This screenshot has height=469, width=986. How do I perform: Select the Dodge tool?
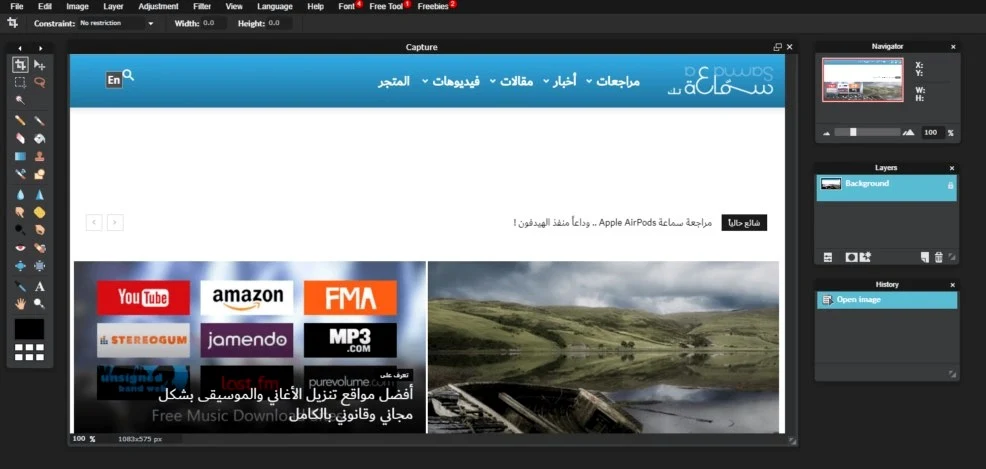tap(20, 230)
